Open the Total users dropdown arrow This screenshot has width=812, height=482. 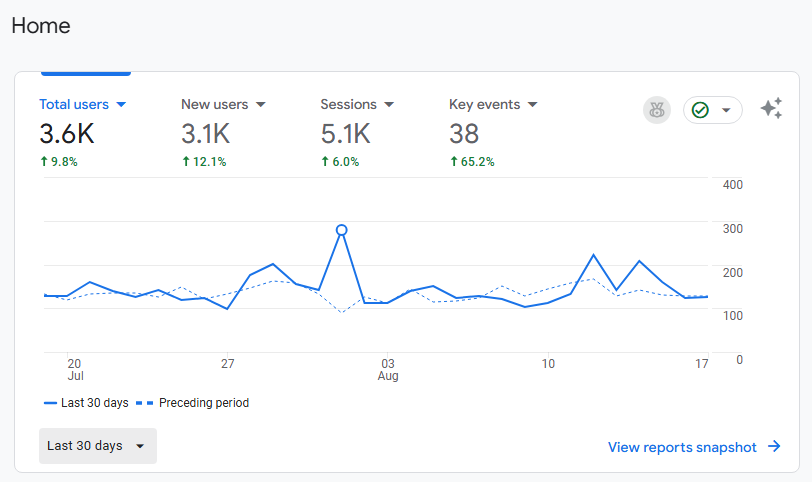121,104
